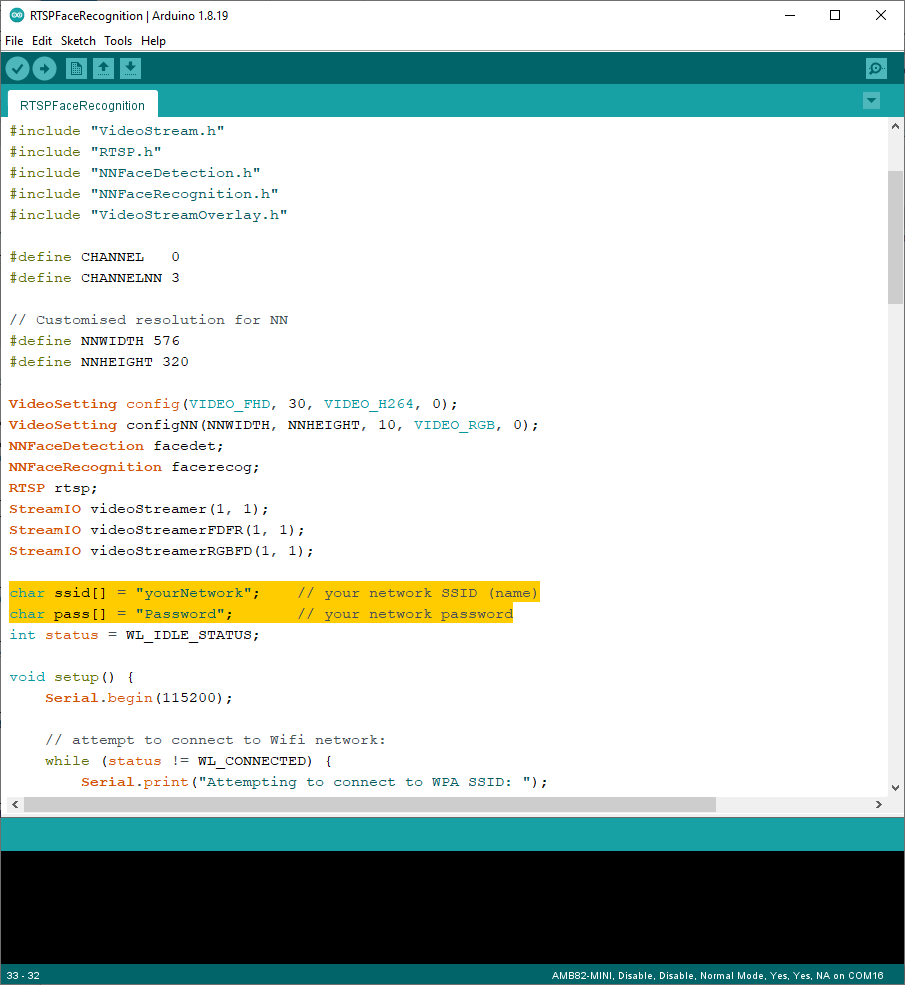This screenshot has height=985, width=905.
Task: Click the Arduino logo in title bar
Action: click(x=16, y=15)
